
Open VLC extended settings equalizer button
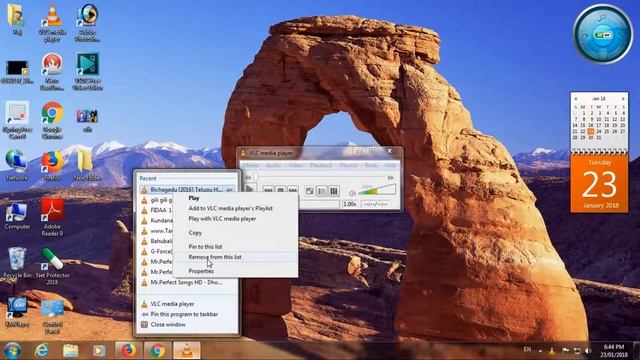pyautogui.click(x=333, y=191)
